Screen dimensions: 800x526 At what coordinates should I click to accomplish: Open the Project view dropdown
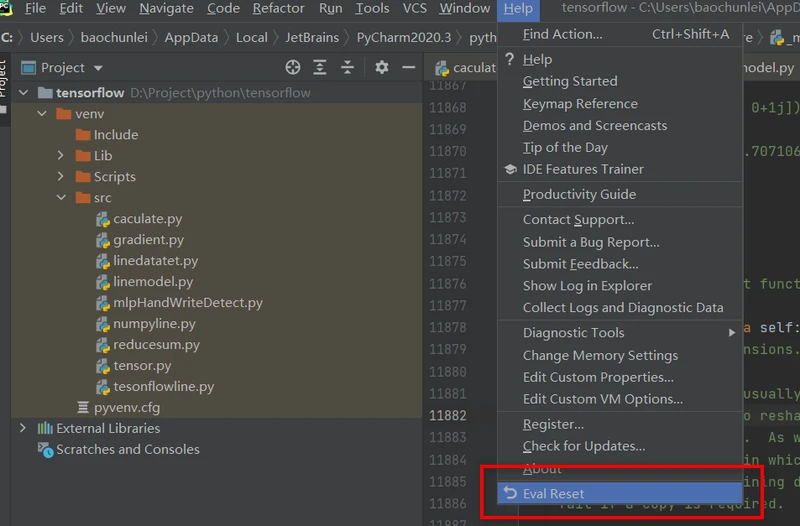pos(97,68)
